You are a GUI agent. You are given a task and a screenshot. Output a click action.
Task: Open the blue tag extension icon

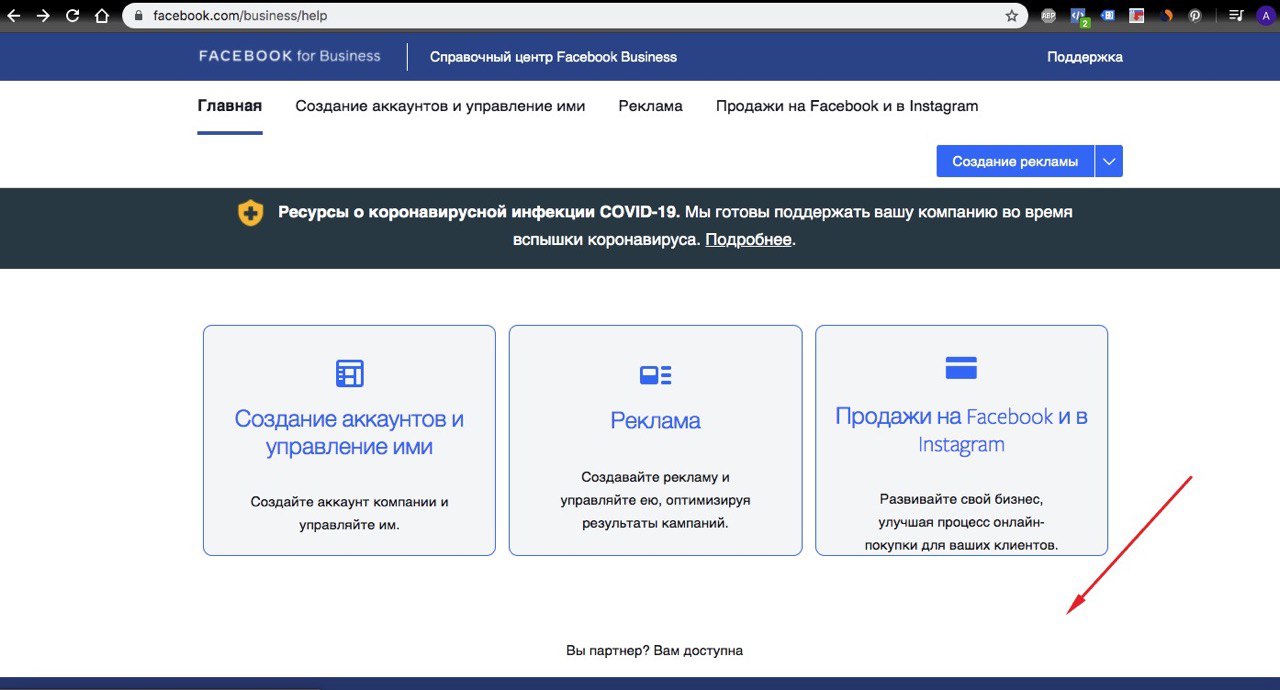(x=1108, y=16)
